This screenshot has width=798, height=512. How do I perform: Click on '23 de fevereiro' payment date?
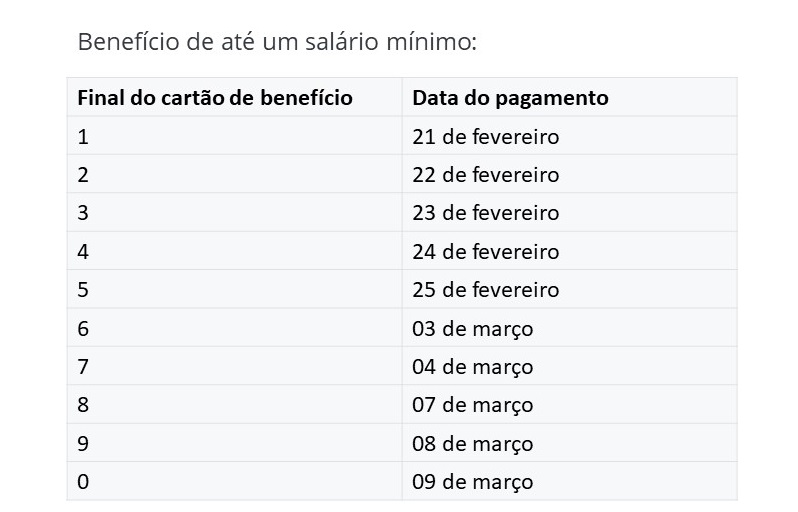485,213
